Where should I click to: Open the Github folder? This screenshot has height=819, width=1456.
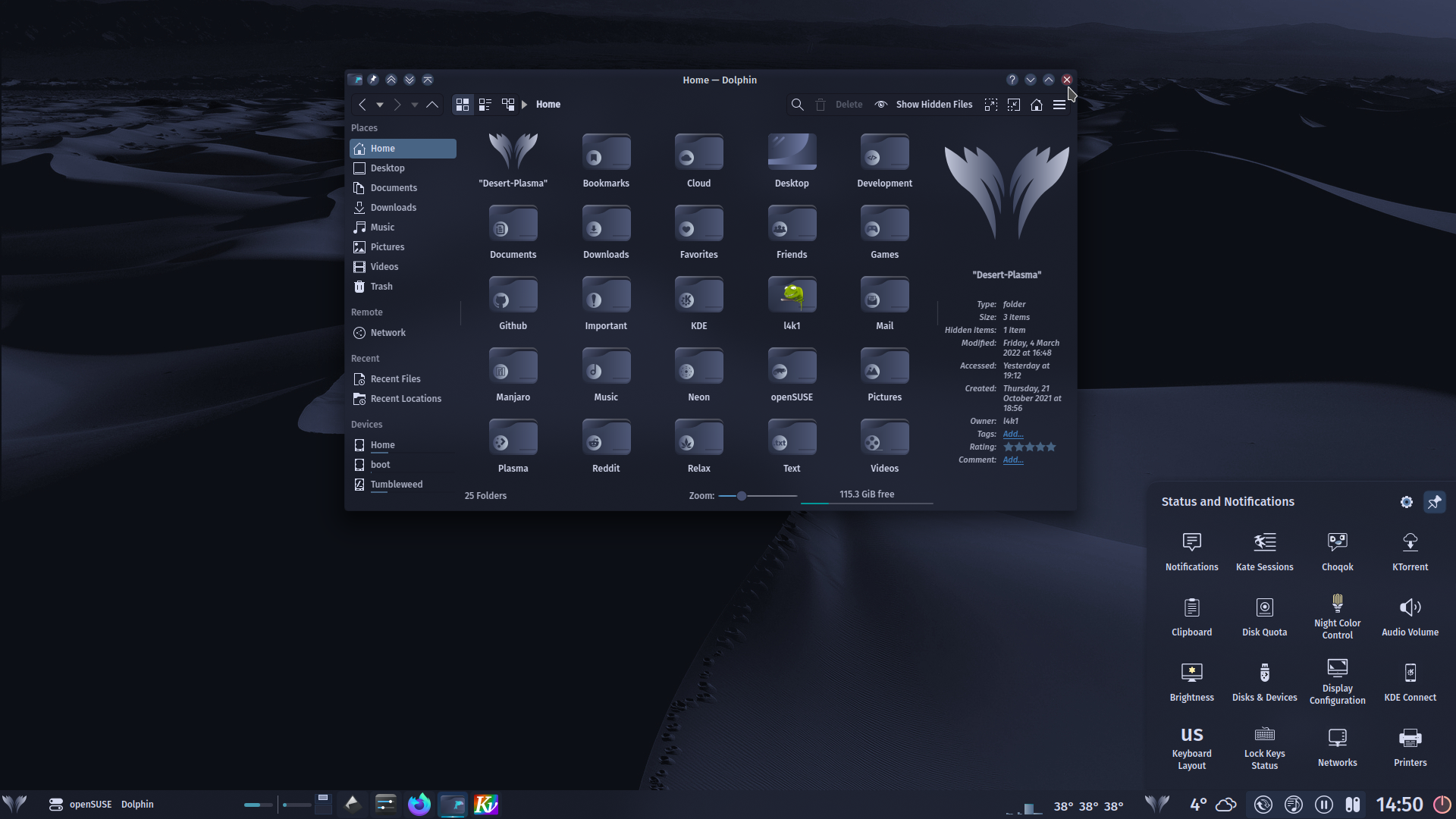click(513, 303)
